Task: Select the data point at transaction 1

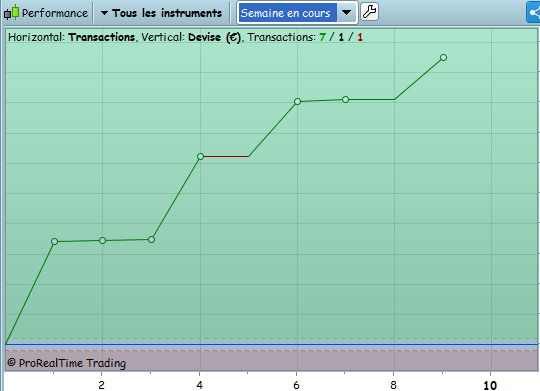Action: [x=54, y=241]
